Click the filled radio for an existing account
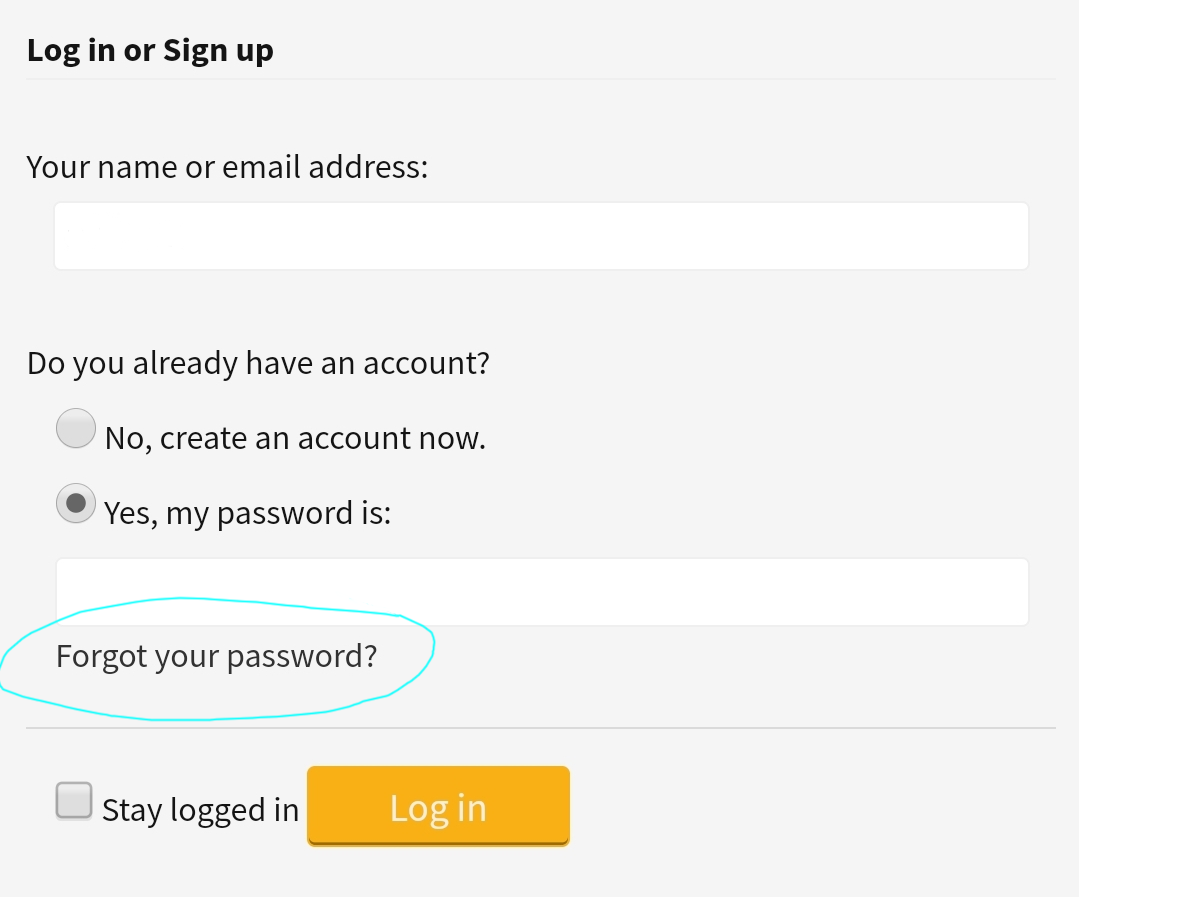1200x897 pixels. point(76,504)
